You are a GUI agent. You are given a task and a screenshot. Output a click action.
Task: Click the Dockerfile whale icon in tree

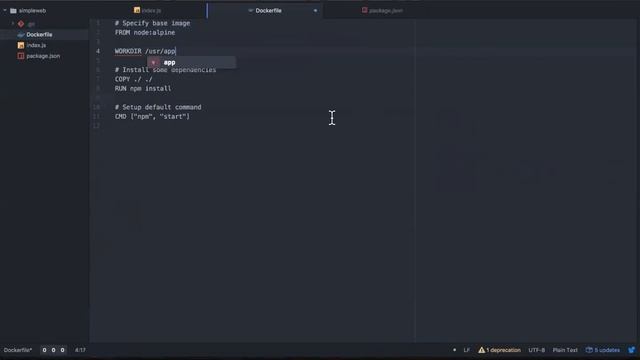coord(21,35)
